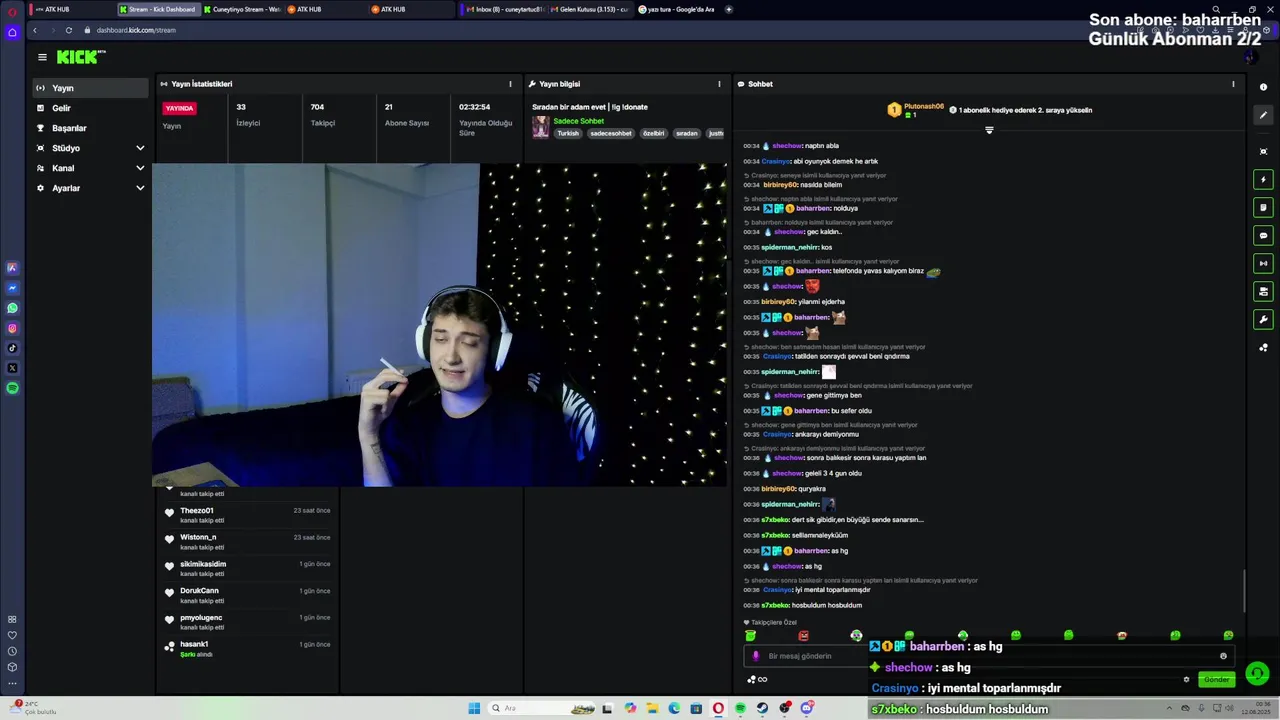Viewport: 1280px width, 720px height.
Task: Click pmyolugenc in activity feed
Action: point(201,618)
